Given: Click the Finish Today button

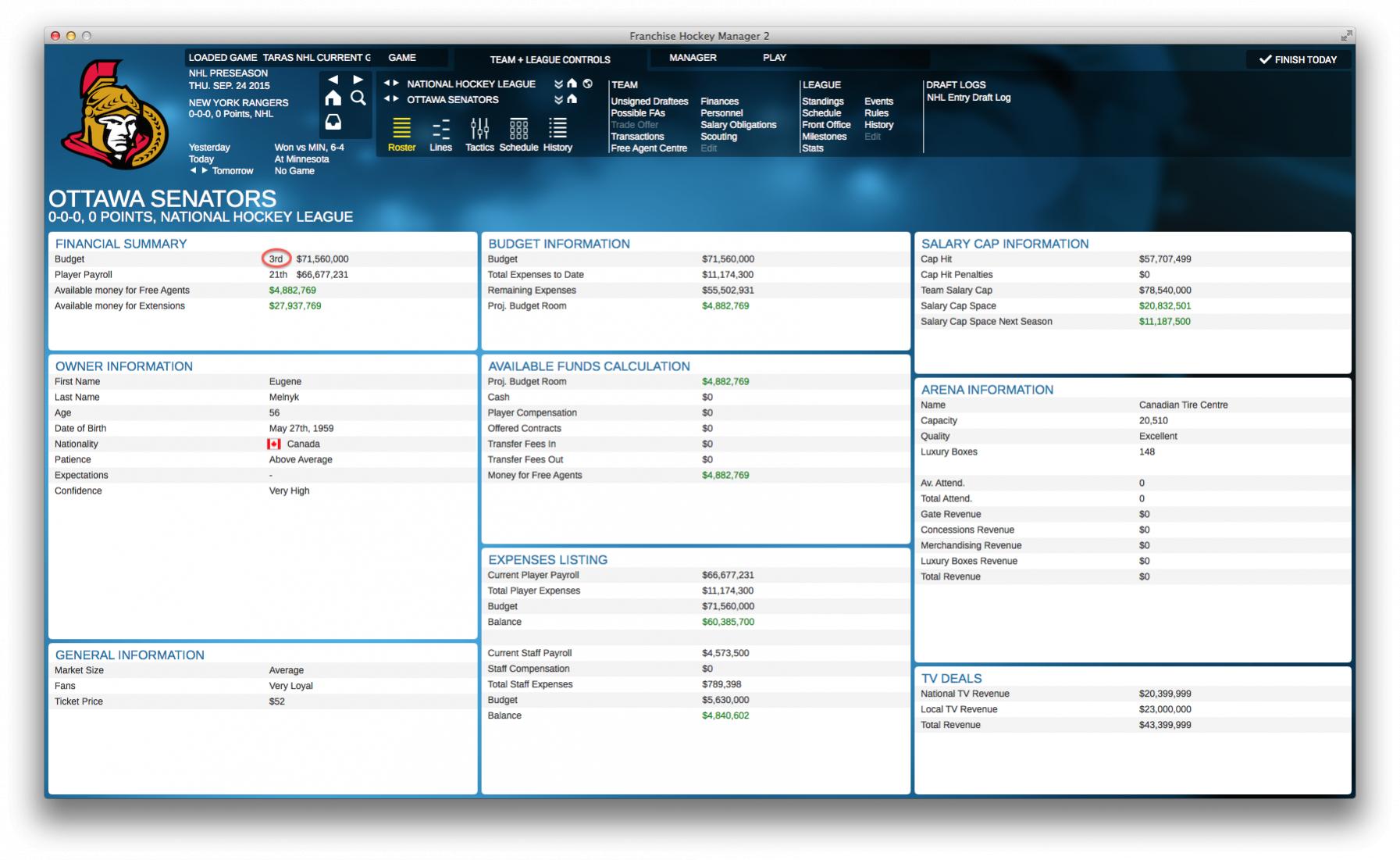Looking at the screenshot, I should point(1298,59).
